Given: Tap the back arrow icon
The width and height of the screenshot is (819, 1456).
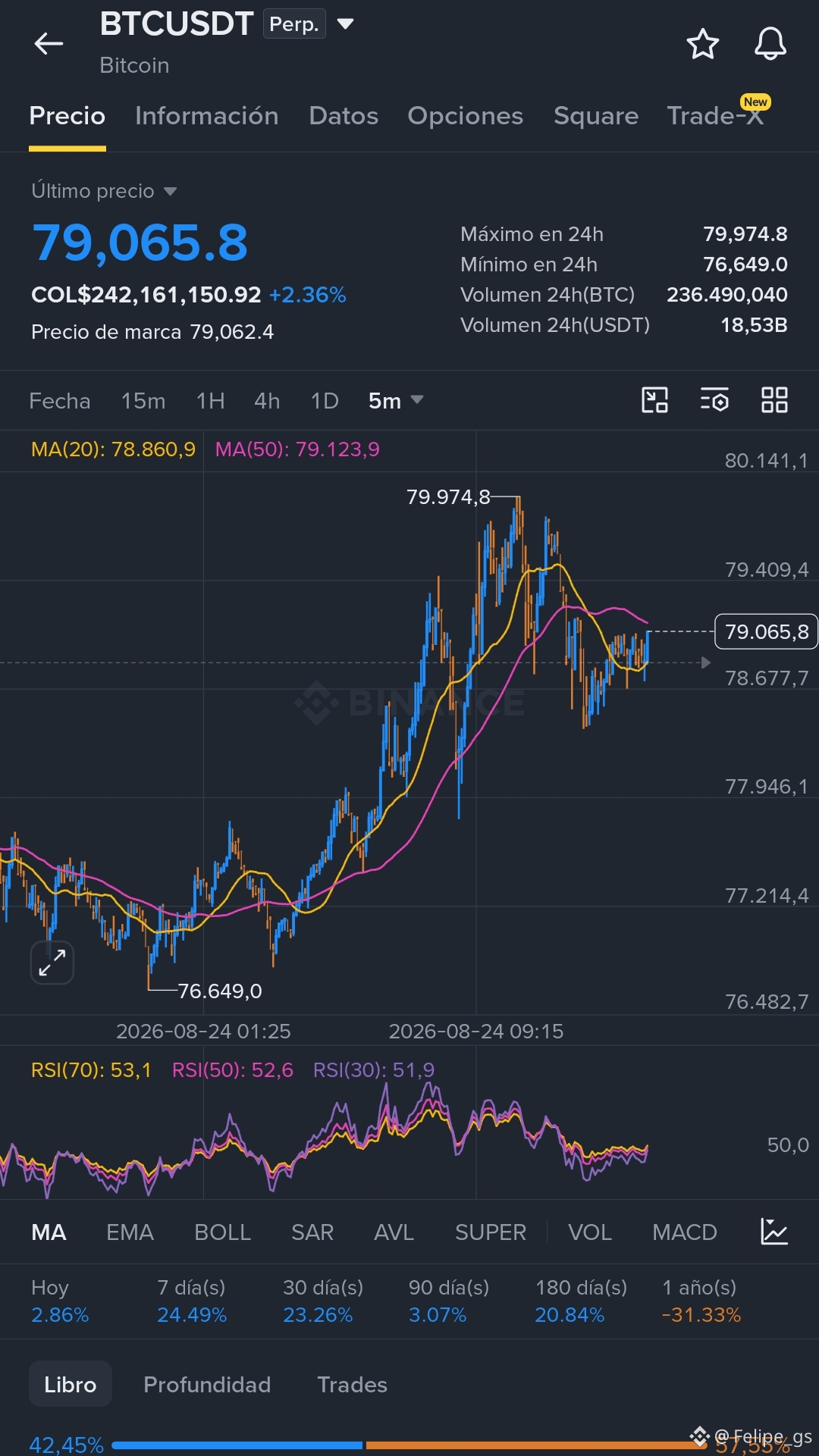Looking at the screenshot, I should point(49,44).
